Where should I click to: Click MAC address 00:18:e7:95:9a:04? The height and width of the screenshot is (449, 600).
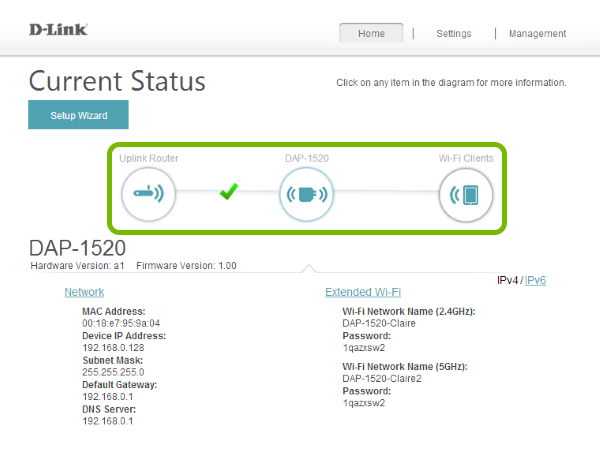click(121, 323)
